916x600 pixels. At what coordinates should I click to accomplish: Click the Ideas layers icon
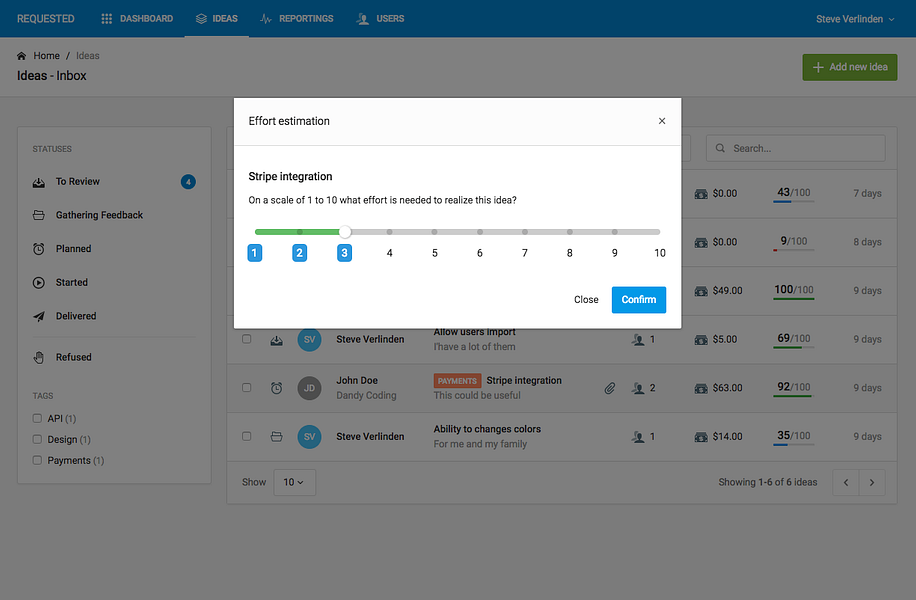point(201,19)
